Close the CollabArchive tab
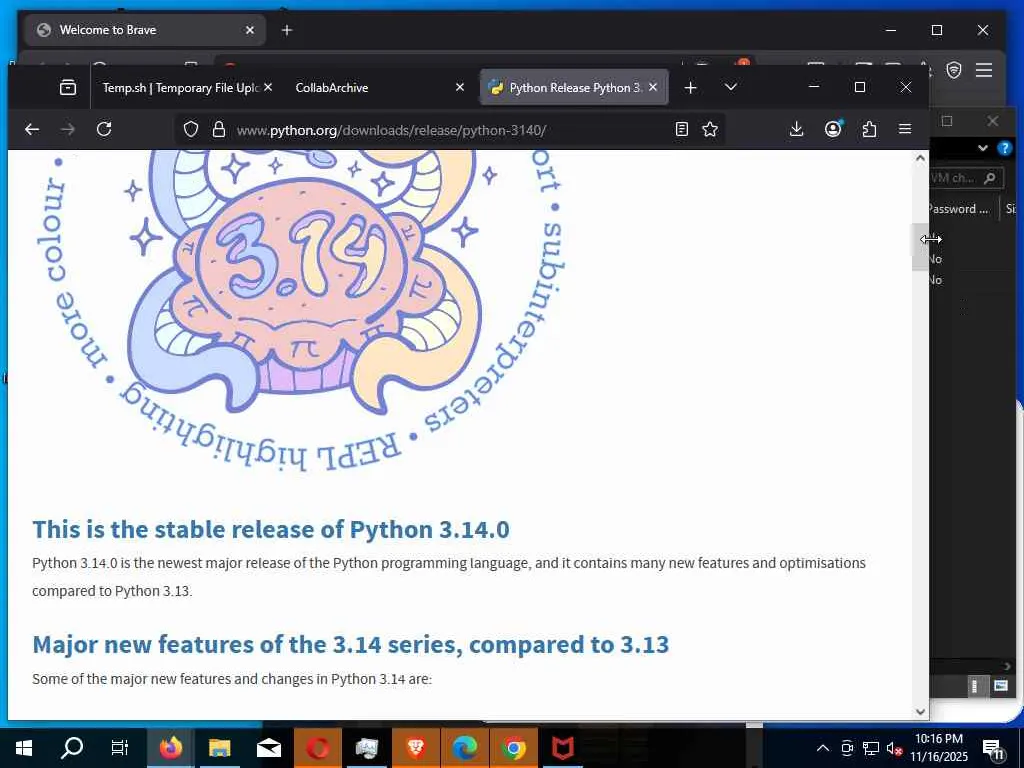The width and height of the screenshot is (1024, 768). pos(460,88)
